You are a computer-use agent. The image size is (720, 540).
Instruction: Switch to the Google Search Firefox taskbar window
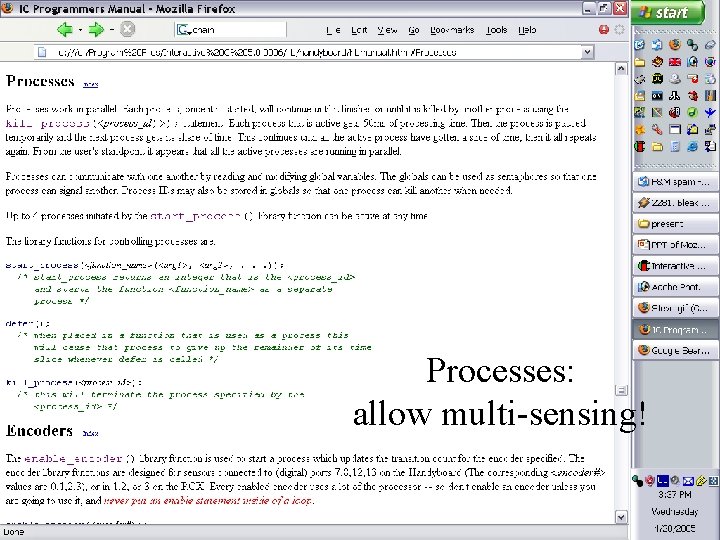click(x=675, y=350)
